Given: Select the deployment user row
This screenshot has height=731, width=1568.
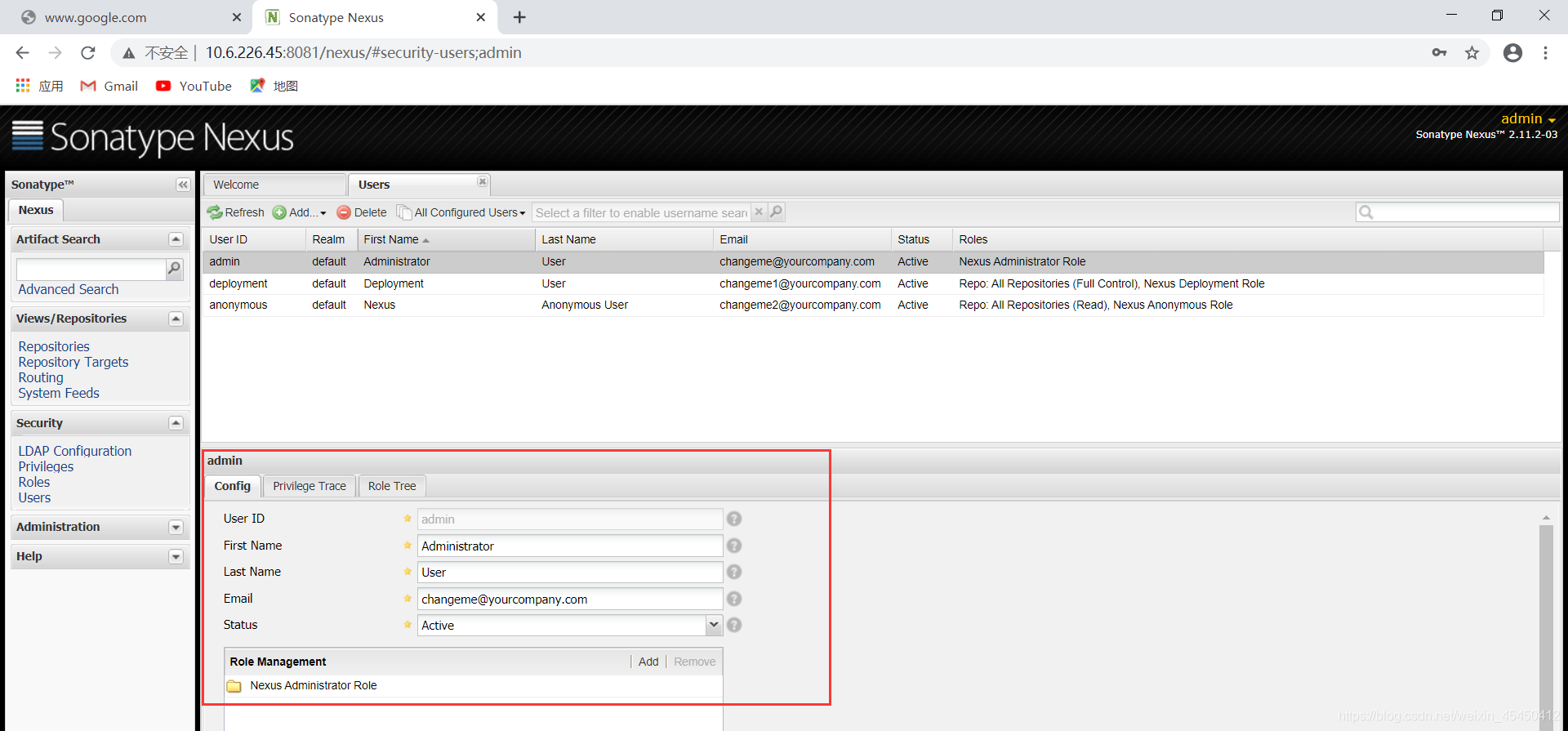Looking at the screenshot, I should click(873, 283).
